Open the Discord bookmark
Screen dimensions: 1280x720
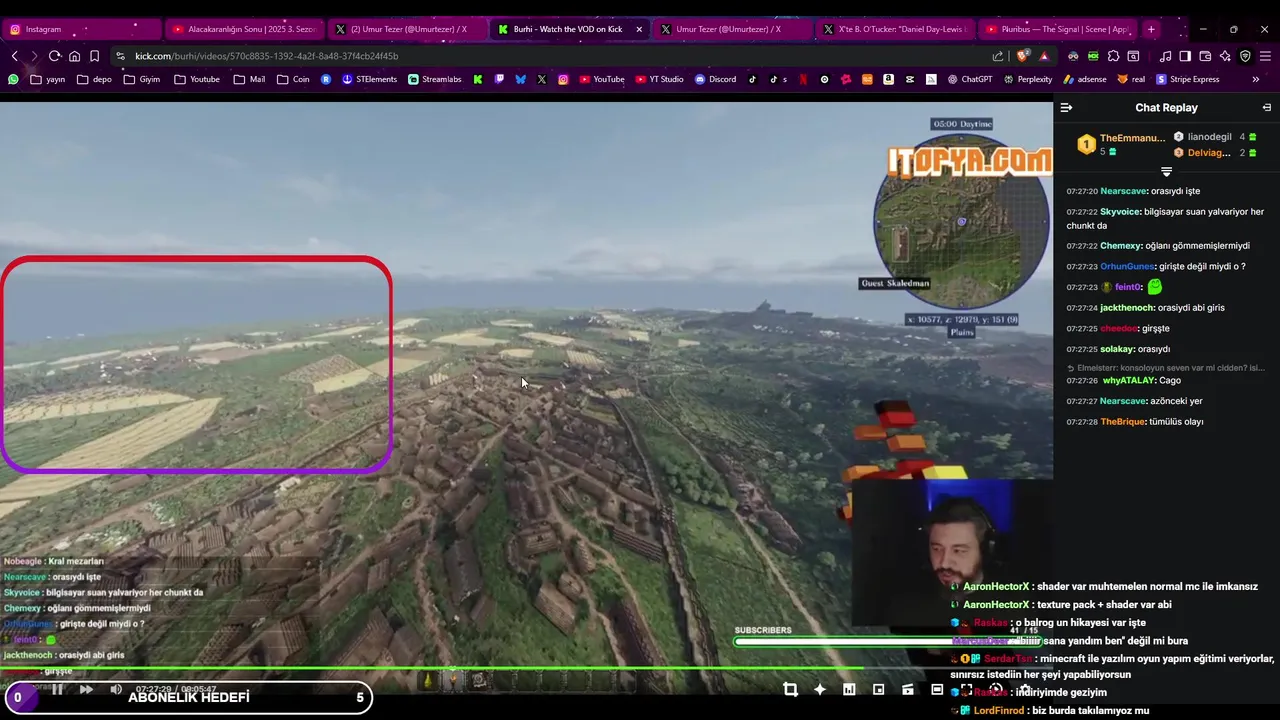(x=715, y=79)
